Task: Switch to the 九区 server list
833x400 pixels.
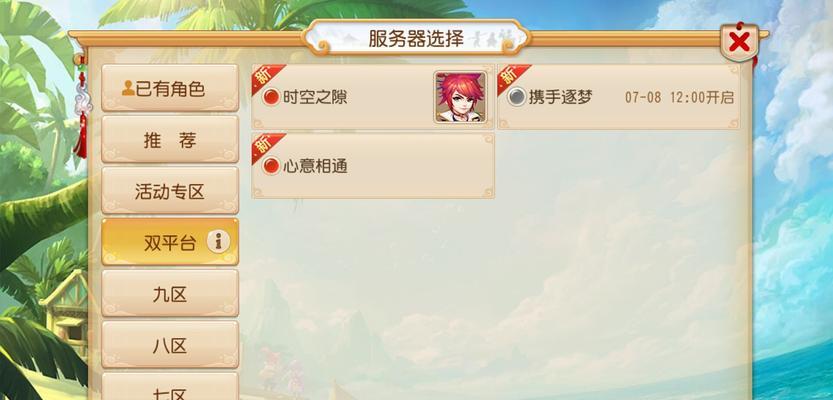Action: [170, 294]
